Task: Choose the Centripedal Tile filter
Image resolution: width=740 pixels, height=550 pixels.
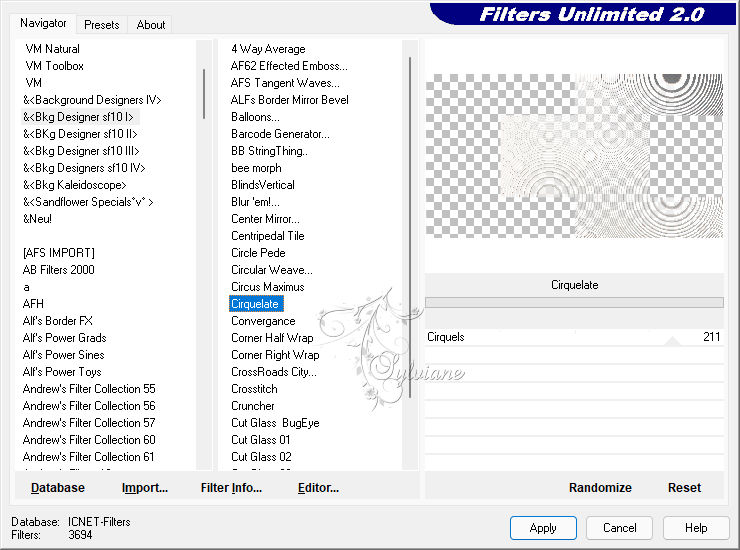Action: (x=268, y=236)
